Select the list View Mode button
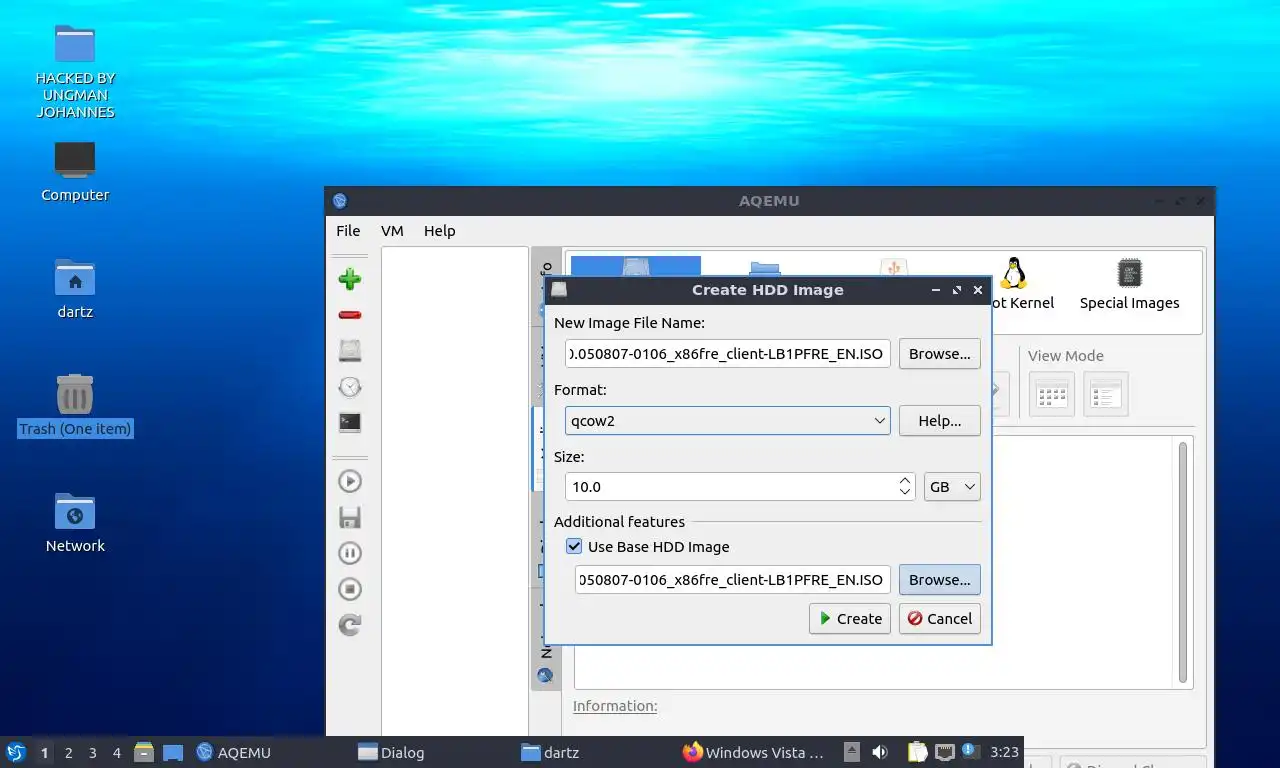The width and height of the screenshot is (1280, 768). pos(1106,395)
